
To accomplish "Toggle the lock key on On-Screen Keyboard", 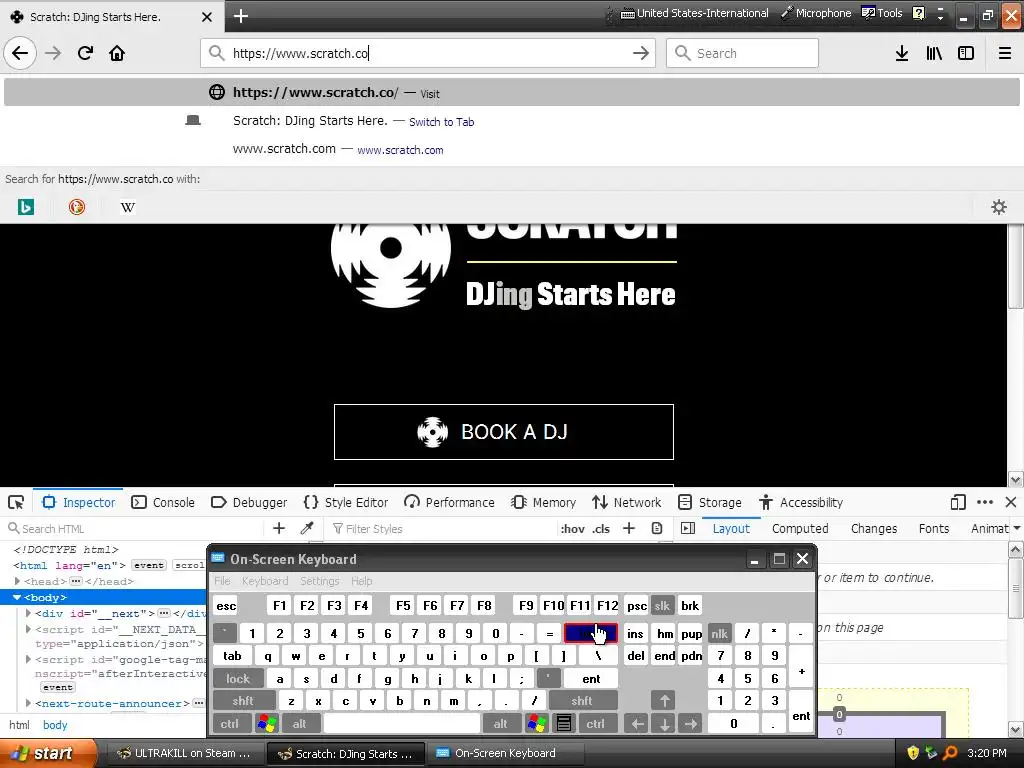I will [x=238, y=679].
